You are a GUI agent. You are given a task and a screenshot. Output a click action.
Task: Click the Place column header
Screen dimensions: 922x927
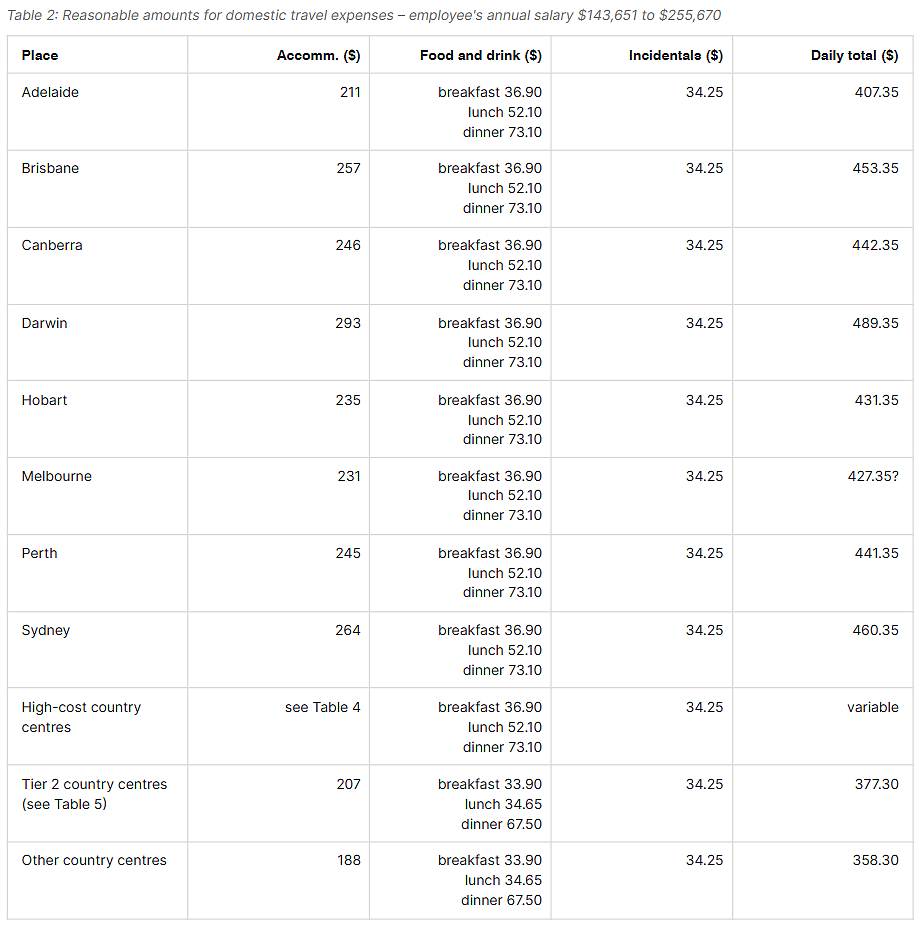click(40, 55)
